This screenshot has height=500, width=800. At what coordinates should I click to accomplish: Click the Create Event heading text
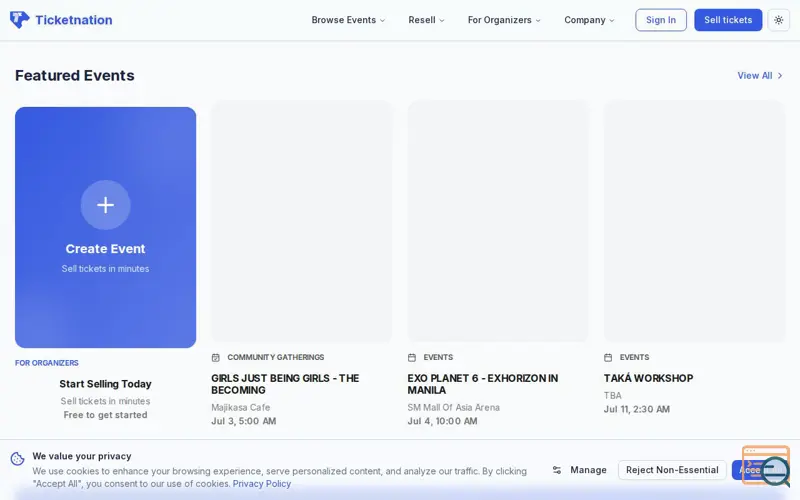tap(106, 248)
